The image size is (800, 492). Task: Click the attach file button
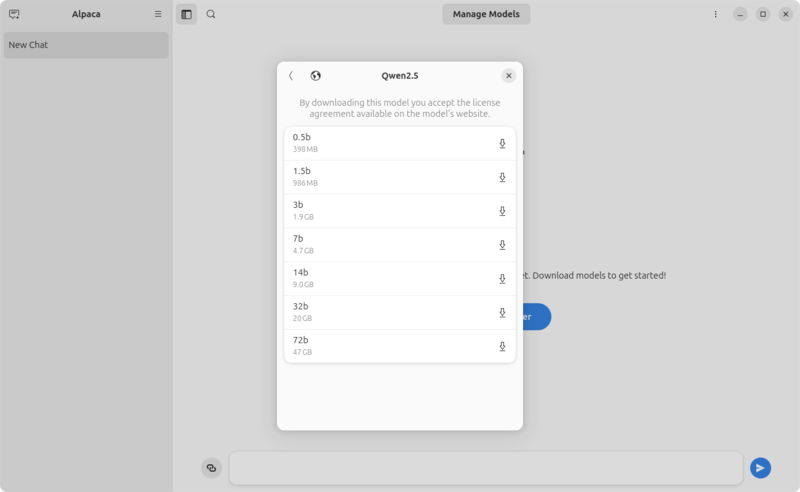tap(211, 468)
